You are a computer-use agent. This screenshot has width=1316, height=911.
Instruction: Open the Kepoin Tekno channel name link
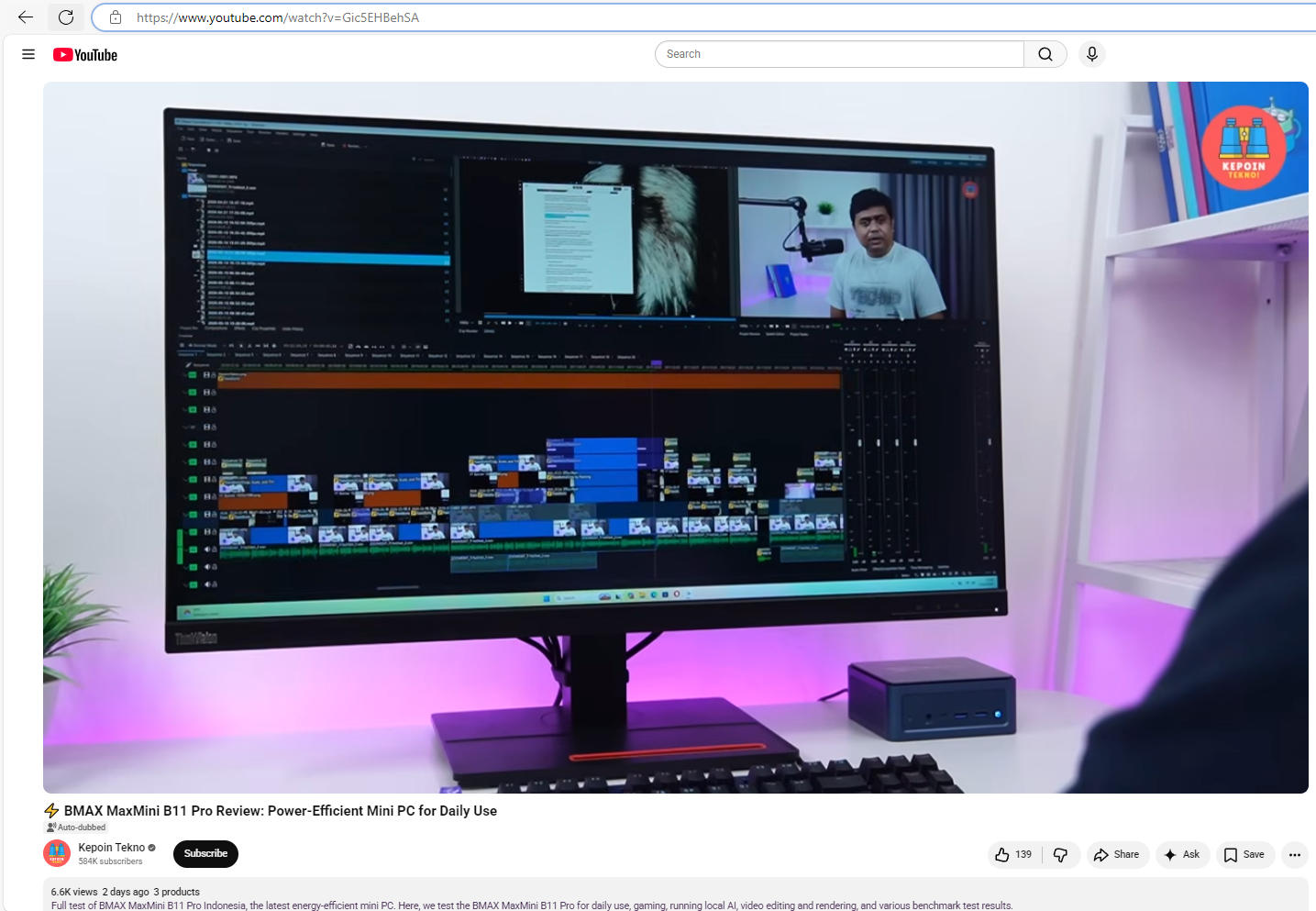coord(112,848)
